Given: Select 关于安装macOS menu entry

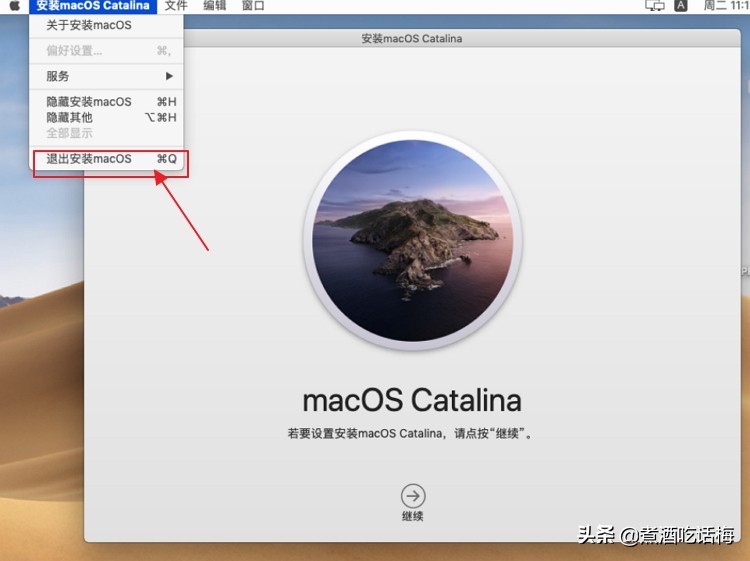Looking at the screenshot, I should coord(106,25).
